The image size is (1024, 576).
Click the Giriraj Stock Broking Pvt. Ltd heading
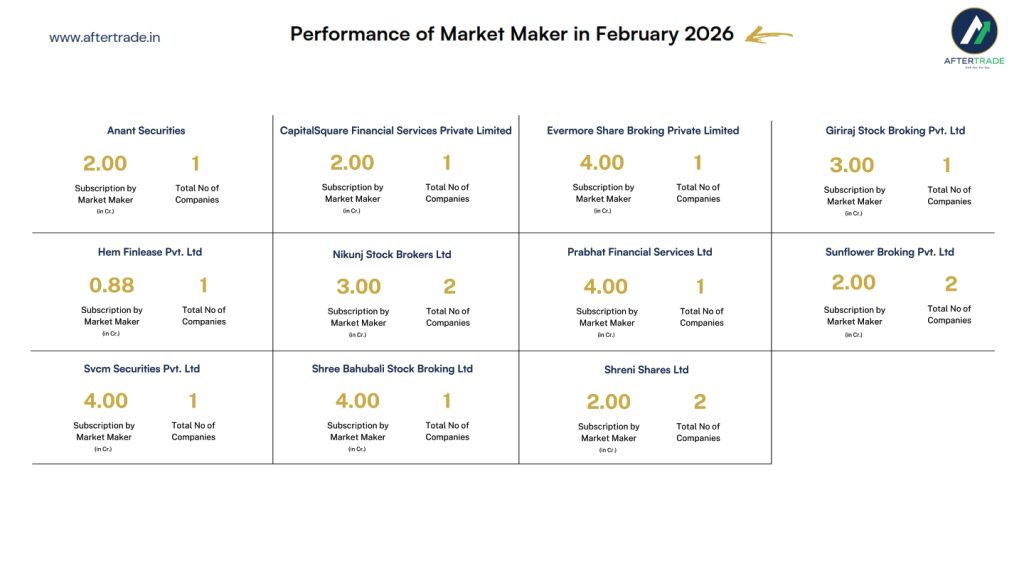tap(895, 131)
